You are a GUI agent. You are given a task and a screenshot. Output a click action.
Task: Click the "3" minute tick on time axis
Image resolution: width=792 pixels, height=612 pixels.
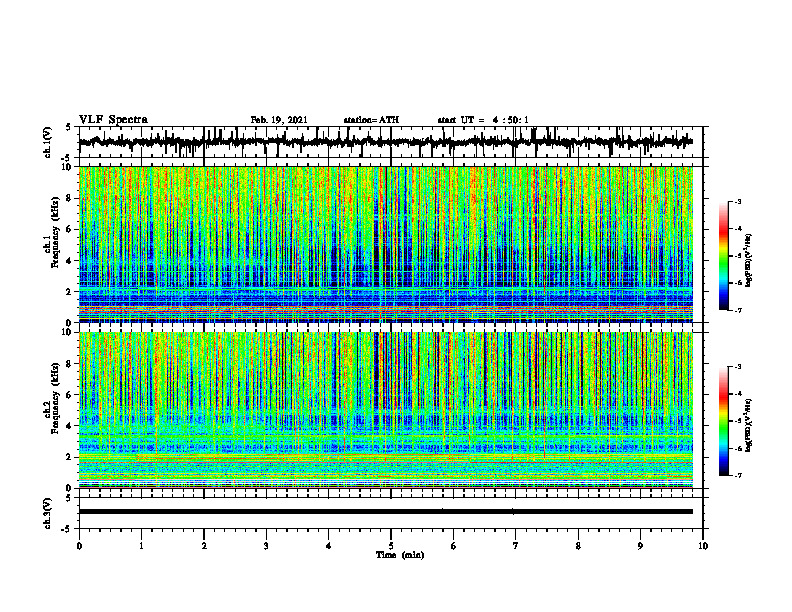click(266, 546)
